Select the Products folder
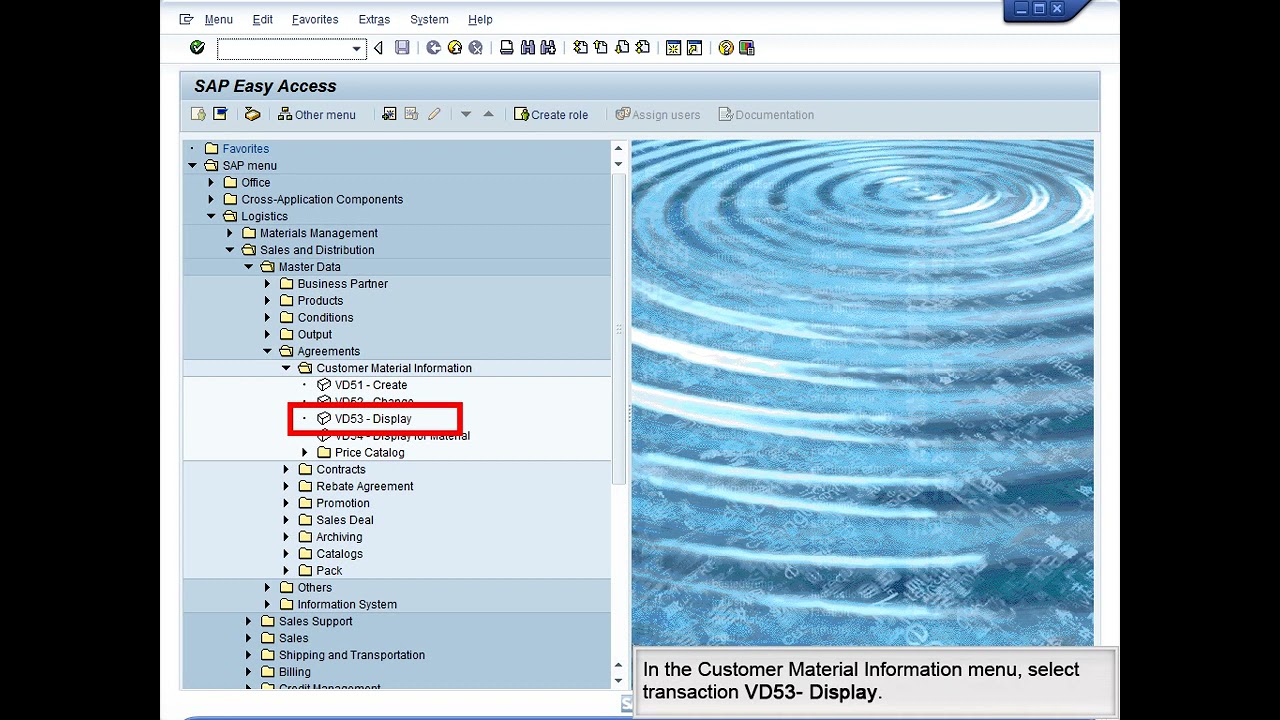The height and width of the screenshot is (720, 1280). [x=320, y=301]
